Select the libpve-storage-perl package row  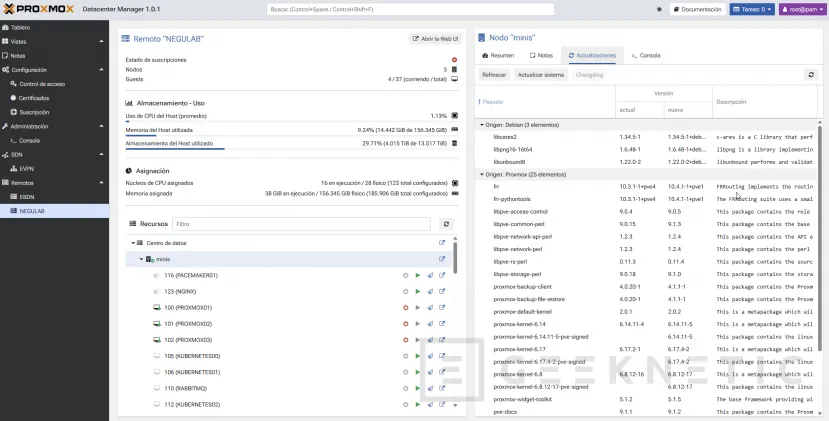[x=646, y=274]
